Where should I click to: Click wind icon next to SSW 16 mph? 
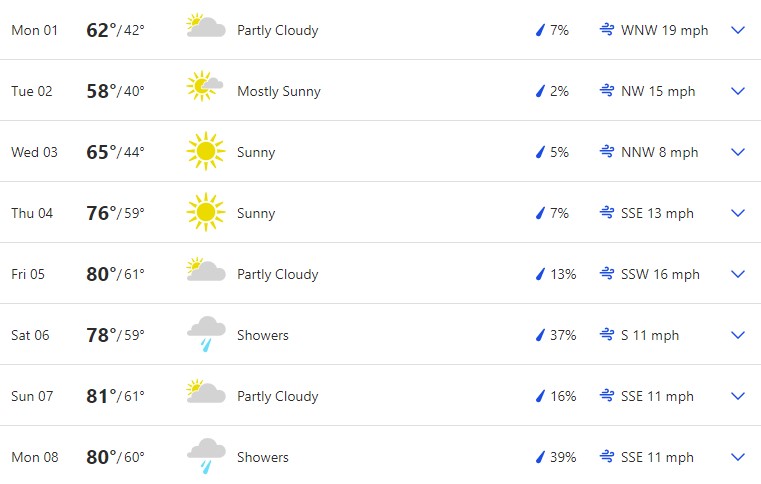[x=606, y=274]
